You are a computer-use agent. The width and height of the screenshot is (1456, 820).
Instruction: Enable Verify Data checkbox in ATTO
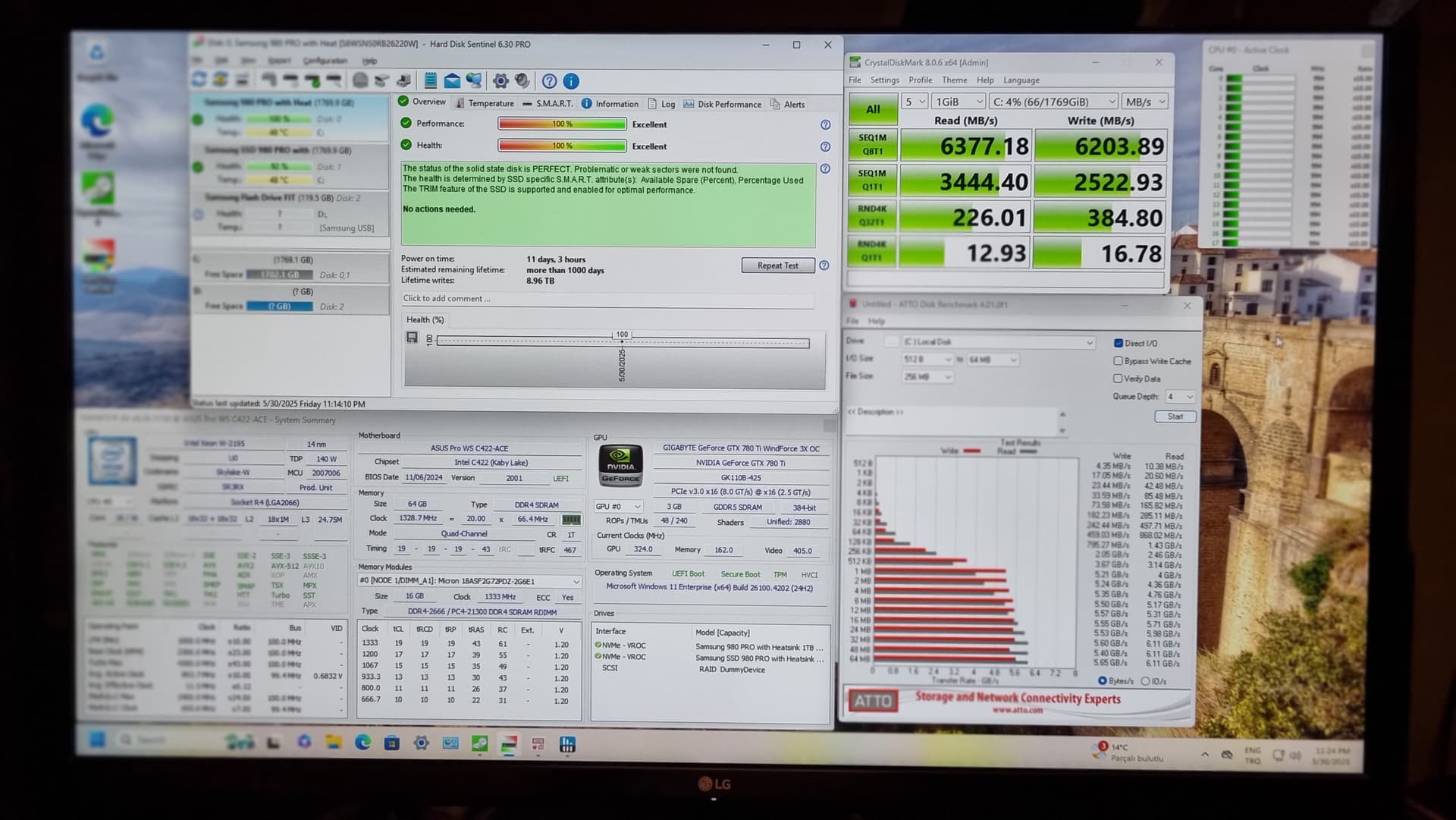coord(1118,379)
